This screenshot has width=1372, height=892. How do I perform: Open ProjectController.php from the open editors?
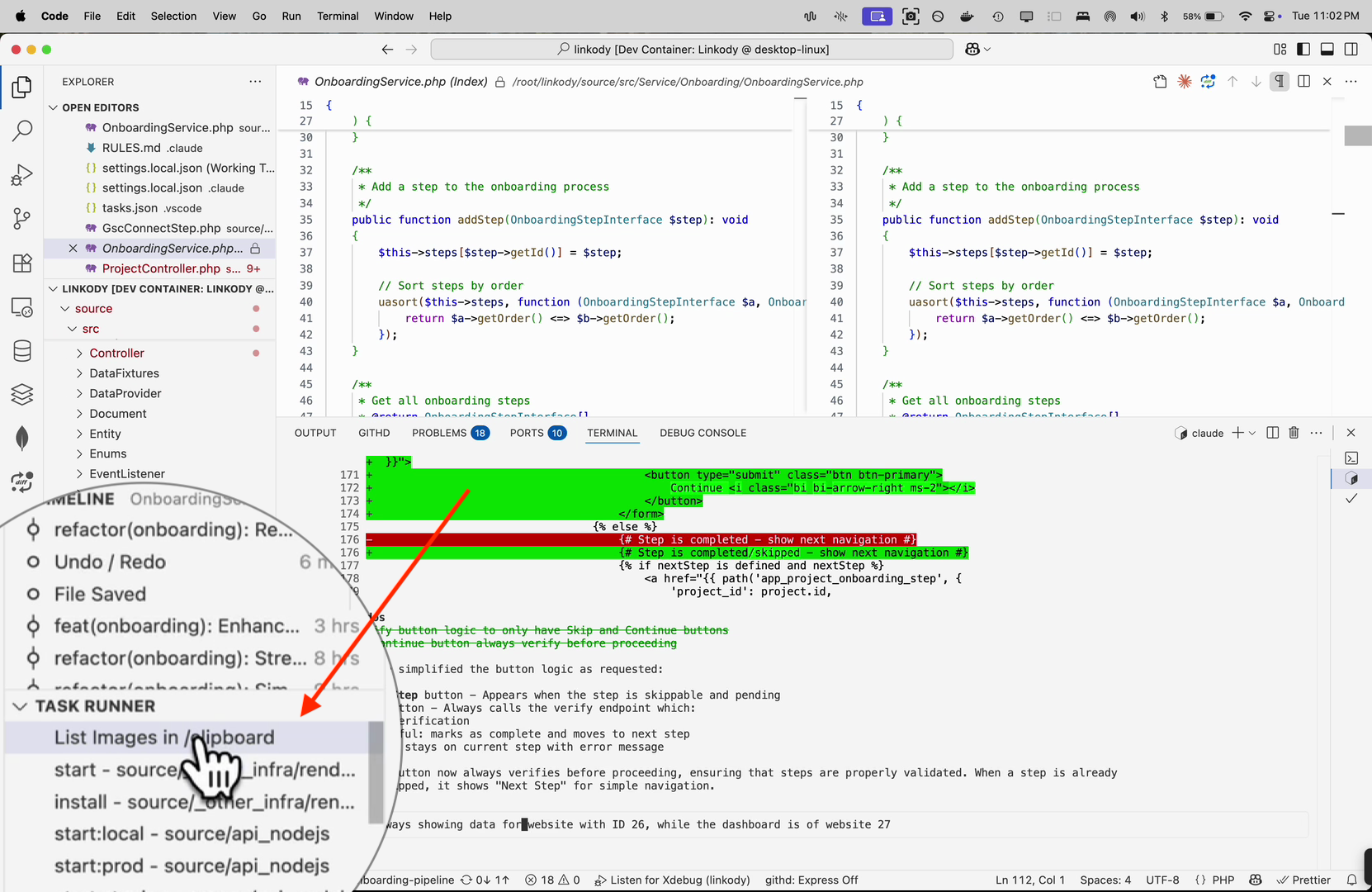(161, 268)
